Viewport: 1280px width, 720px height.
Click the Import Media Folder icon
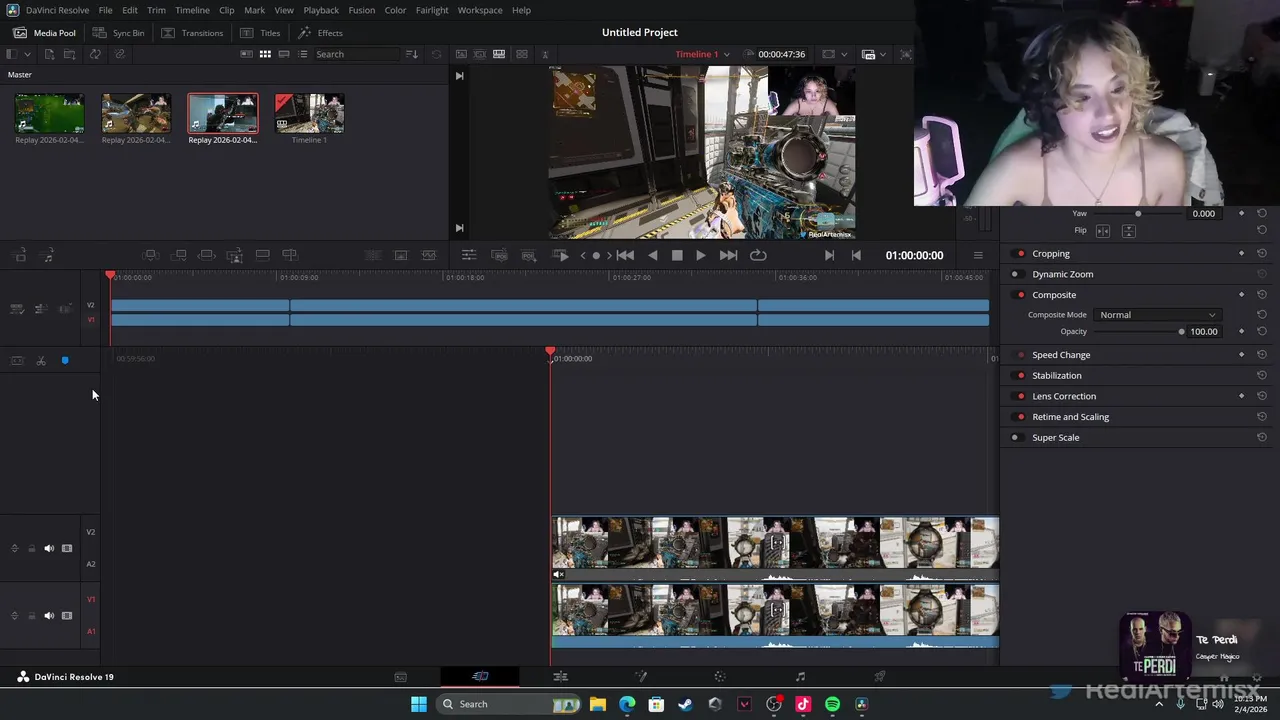pos(71,54)
